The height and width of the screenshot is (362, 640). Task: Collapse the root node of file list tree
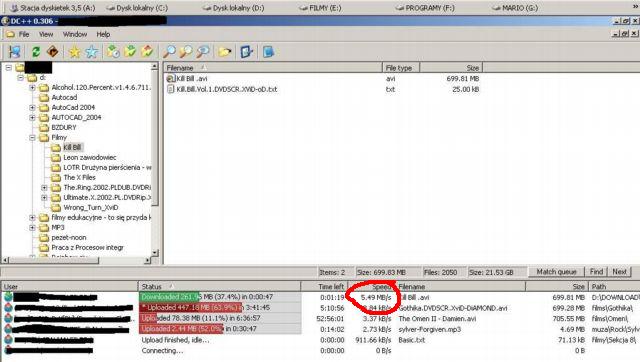click(x=9, y=67)
